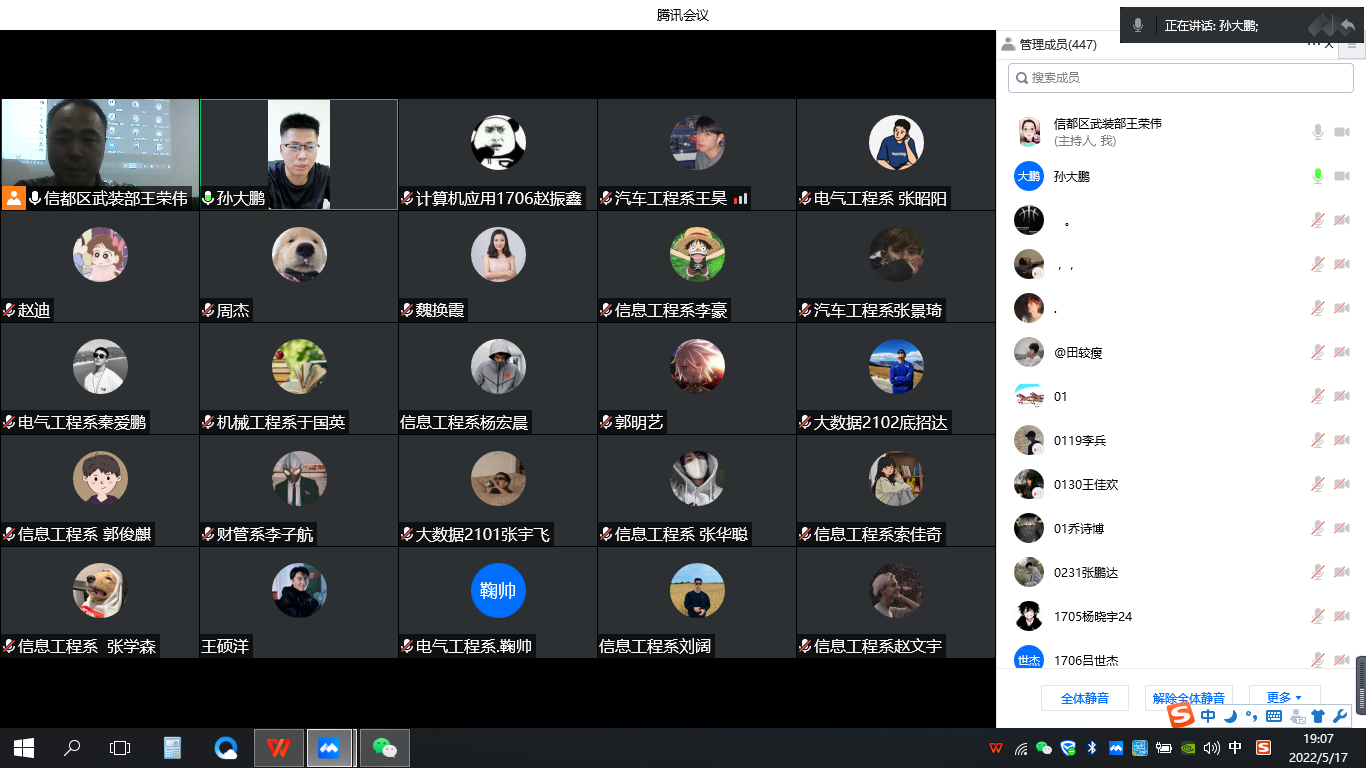Viewport: 1366px width, 768px height.
Task: Click the 解除全体静音 button
Action: point(1188,698)
